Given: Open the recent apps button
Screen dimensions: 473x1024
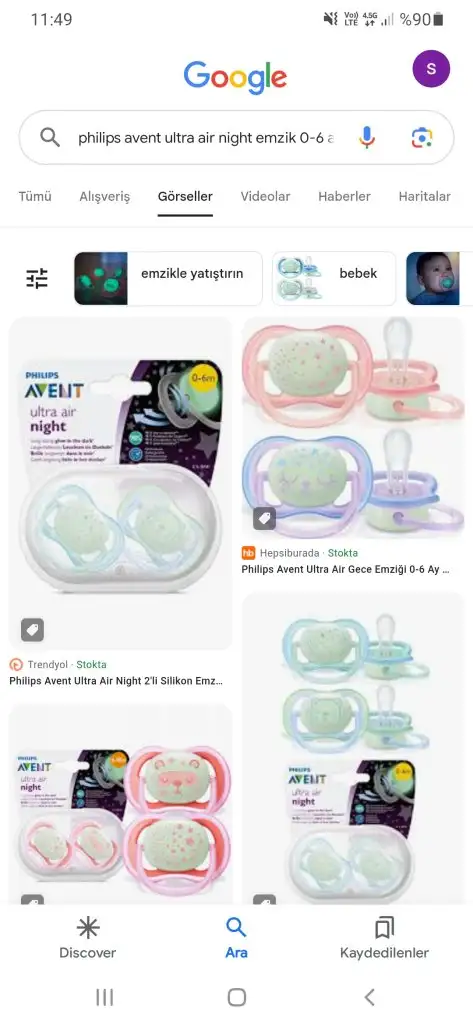Looking at the screenshot, I should 105,997.
